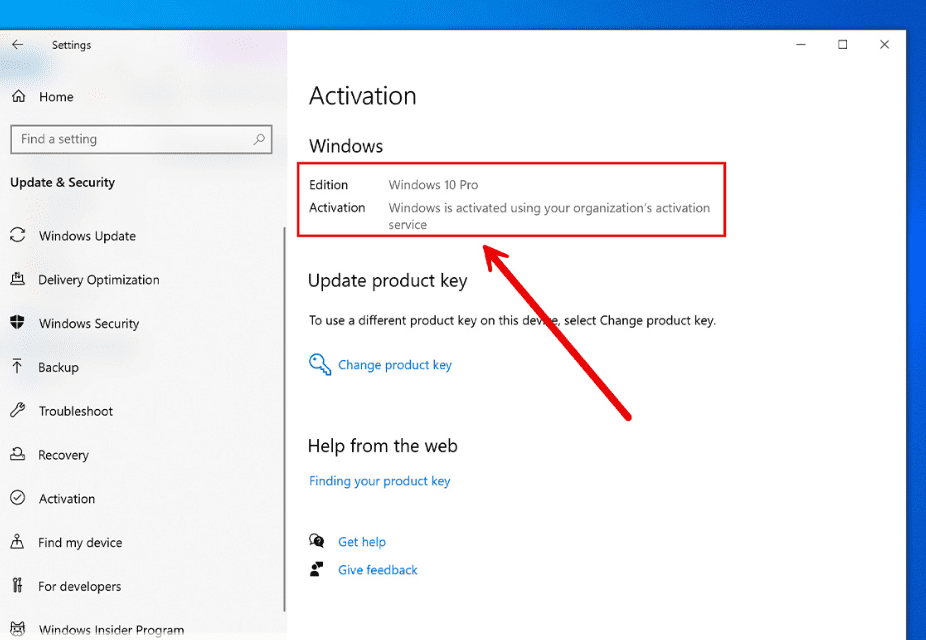Screen dimensions: 926x640
Task: Open Finding your product key link
Action: click(380, 481)
